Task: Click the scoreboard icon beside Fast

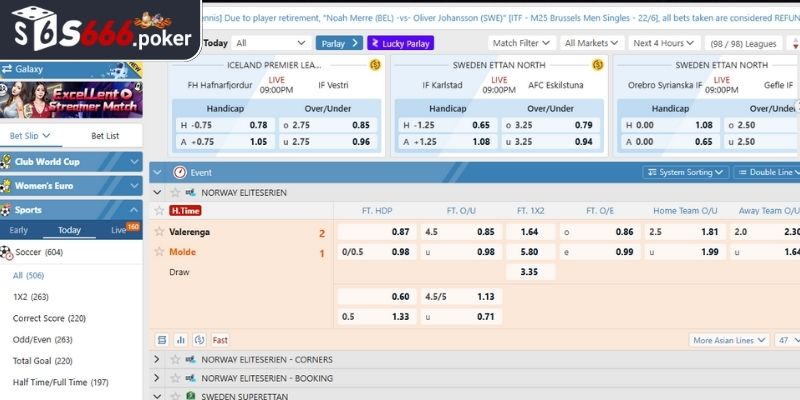Action: click(x=162, y=340)
